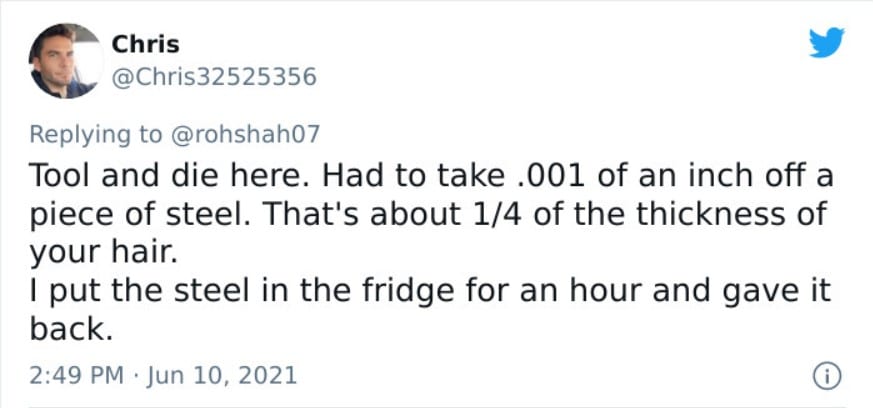Click the word 'thickness' in tweet
The image size is (873, 408).
coord(713,214)
